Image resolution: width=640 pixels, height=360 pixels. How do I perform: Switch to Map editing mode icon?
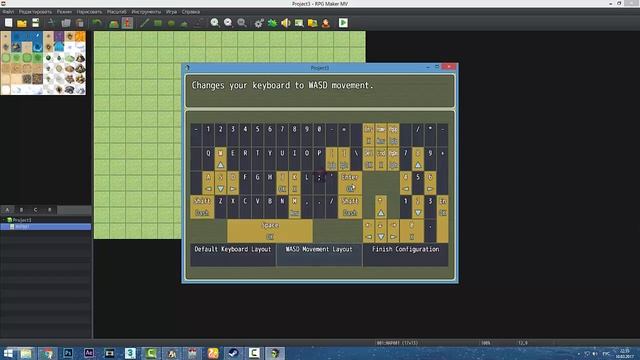point(113,23)
